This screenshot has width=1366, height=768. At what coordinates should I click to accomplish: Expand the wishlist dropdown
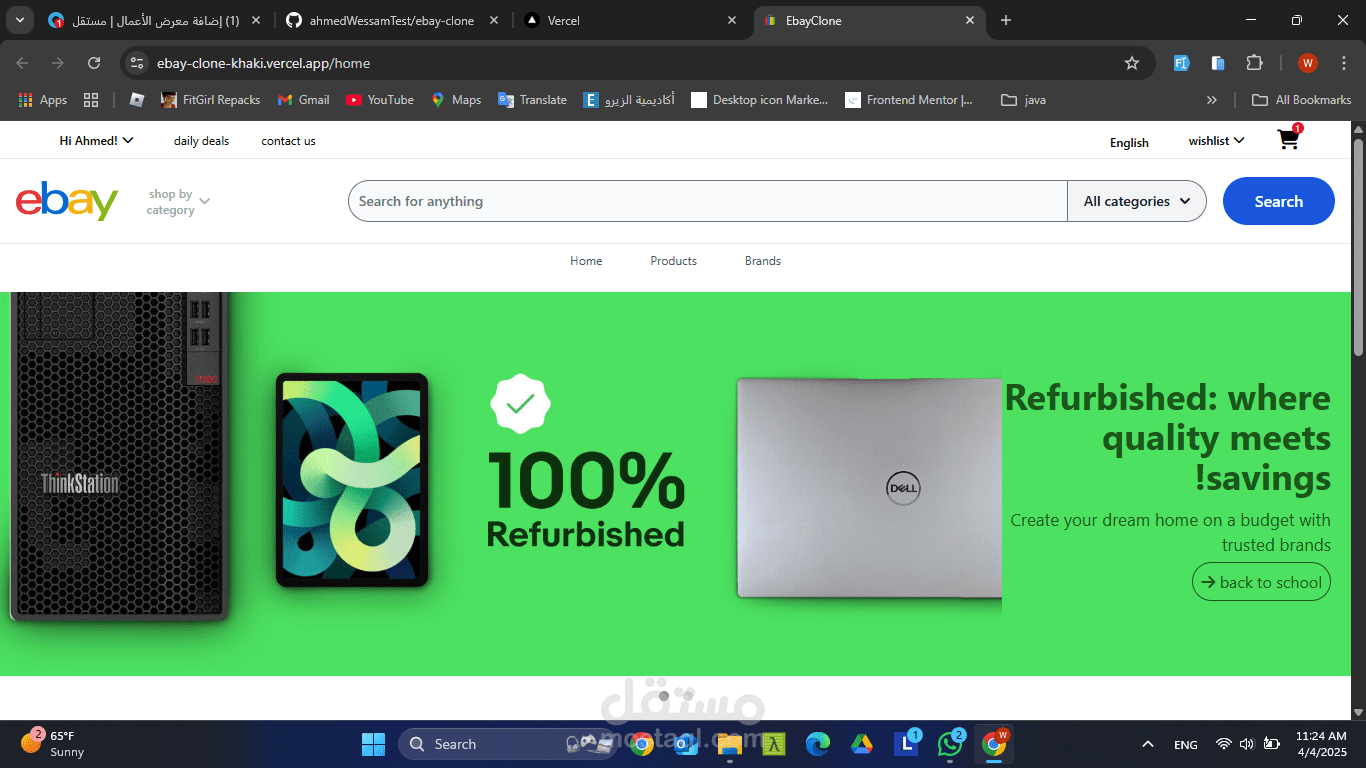(1216, 141)
